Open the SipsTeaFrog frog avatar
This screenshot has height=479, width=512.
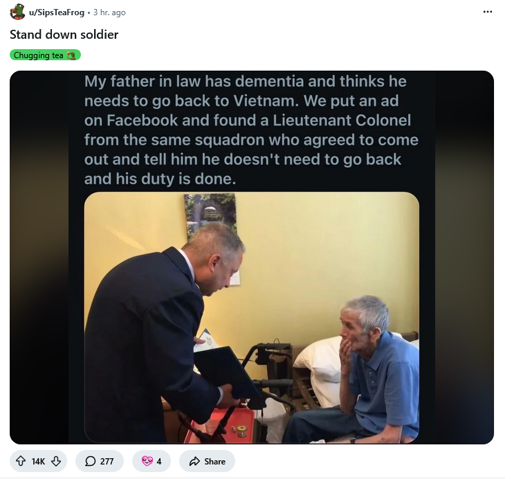pyautogui.click(x=17, y=12)
